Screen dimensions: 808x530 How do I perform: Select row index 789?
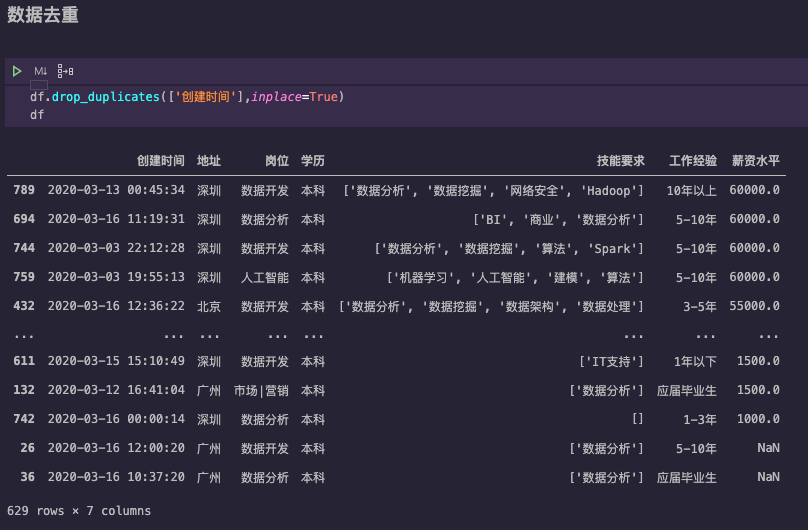click(24, 190)
